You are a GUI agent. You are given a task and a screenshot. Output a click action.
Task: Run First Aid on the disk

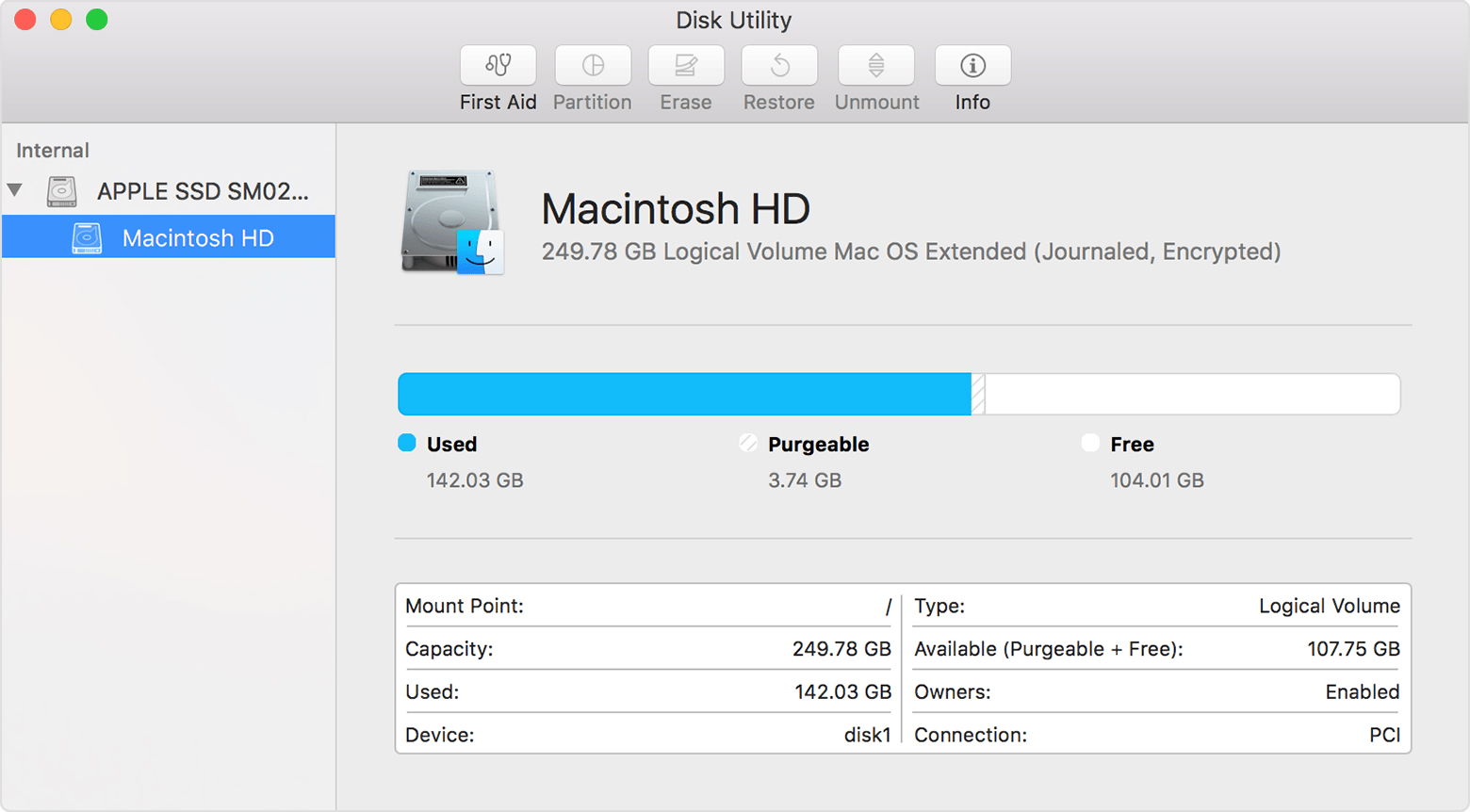tap(498, 66)
